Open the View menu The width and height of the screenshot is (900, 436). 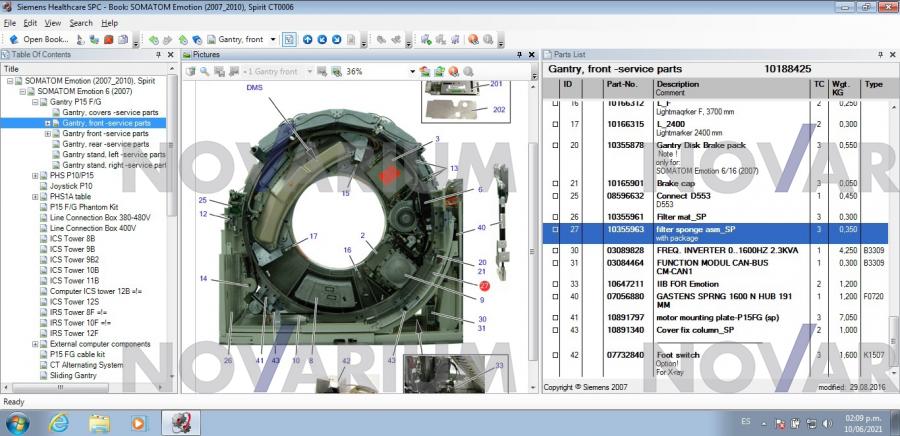[x=53, y=22]
